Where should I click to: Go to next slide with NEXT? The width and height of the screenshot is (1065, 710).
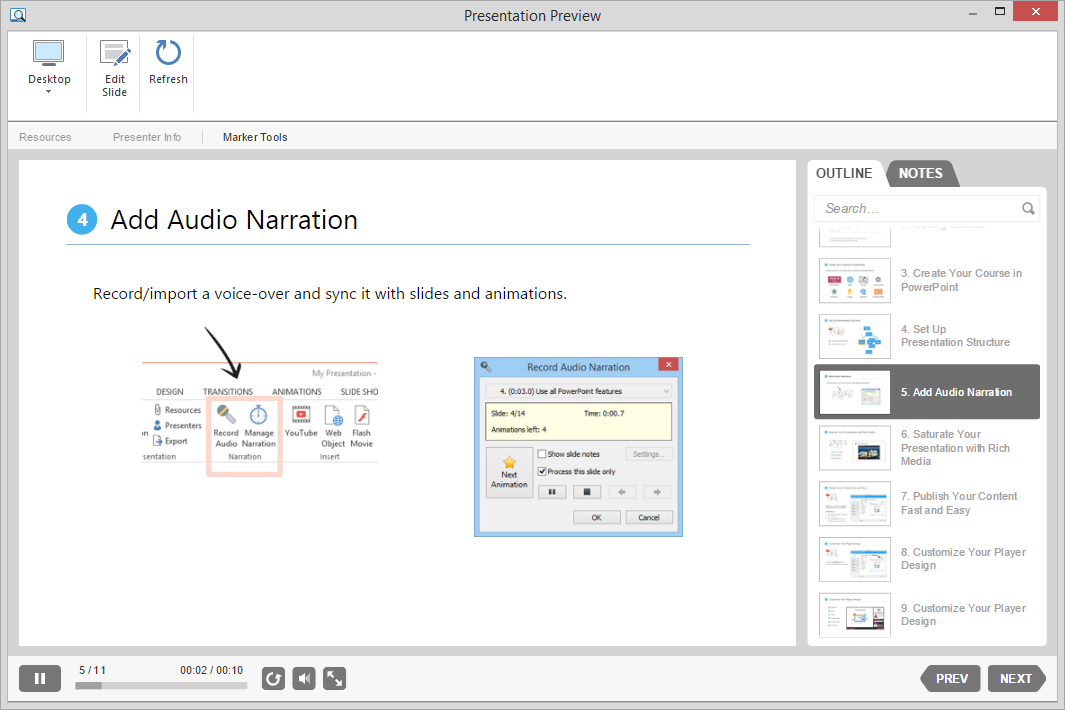coord(1015,679)
